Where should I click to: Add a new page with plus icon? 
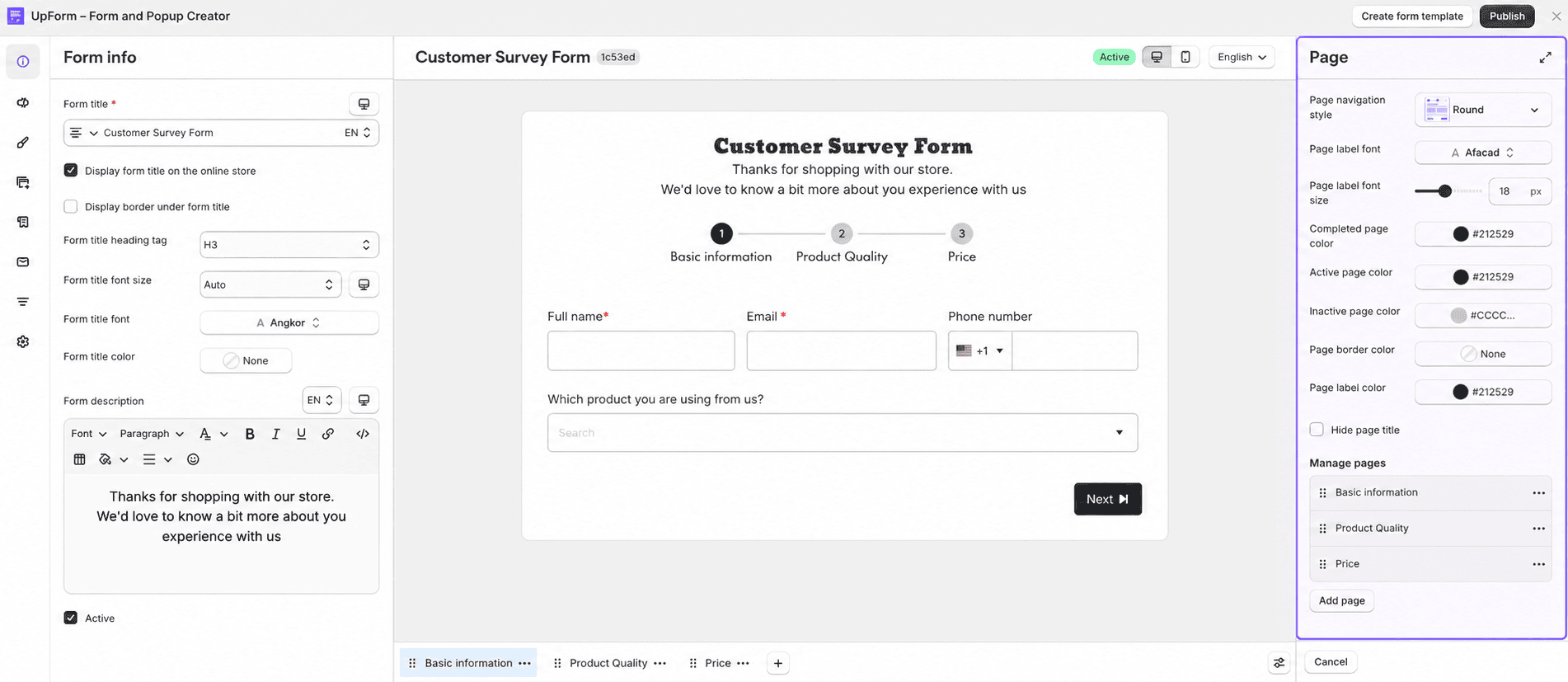pyautogui.click(x=778, y=663)
